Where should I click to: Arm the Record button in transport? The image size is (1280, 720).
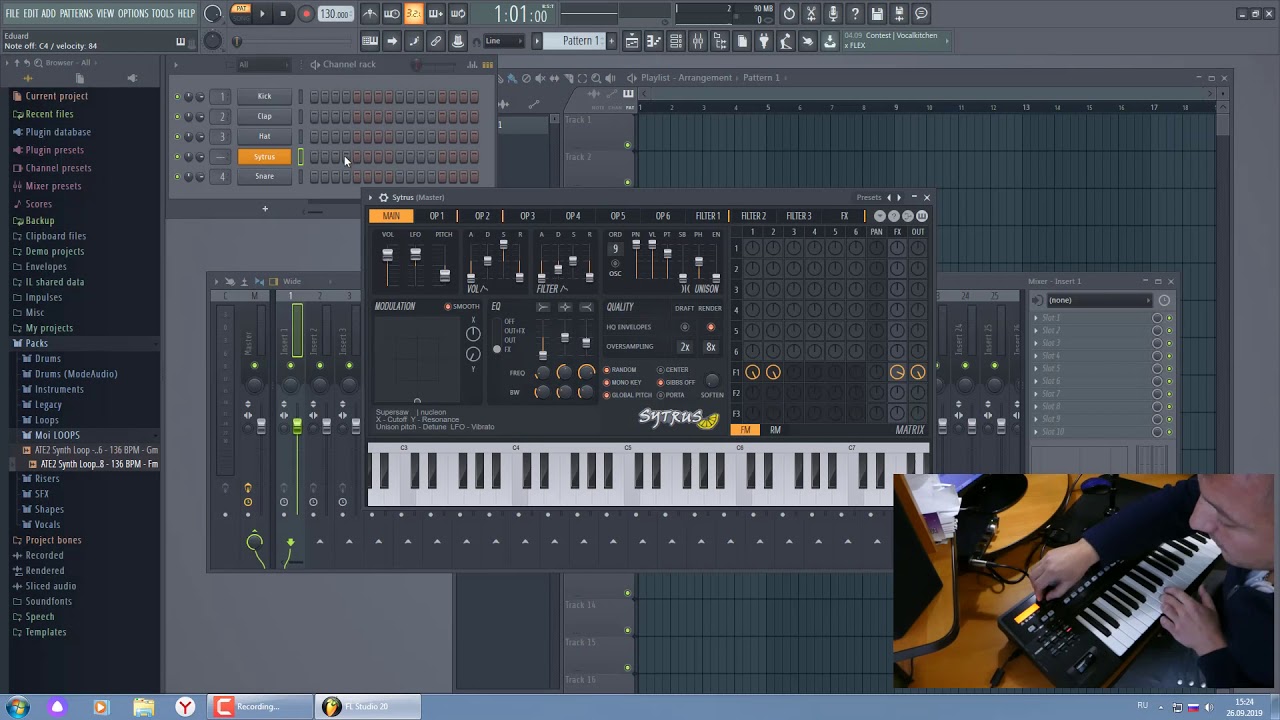pyautogui.click(x=306, y=14)
